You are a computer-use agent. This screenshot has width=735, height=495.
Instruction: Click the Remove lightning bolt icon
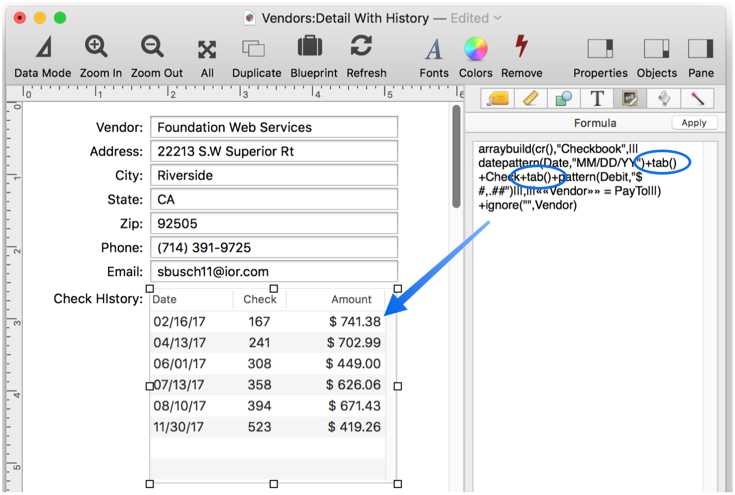(x=521, y=48)
